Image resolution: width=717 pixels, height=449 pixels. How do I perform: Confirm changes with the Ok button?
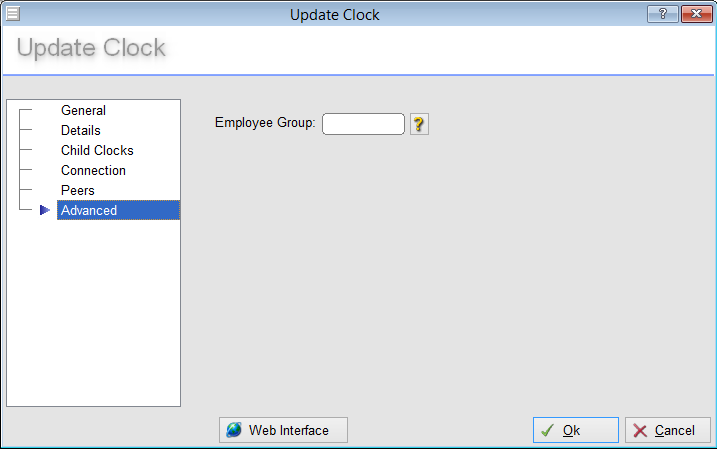(x=575, y=430)
